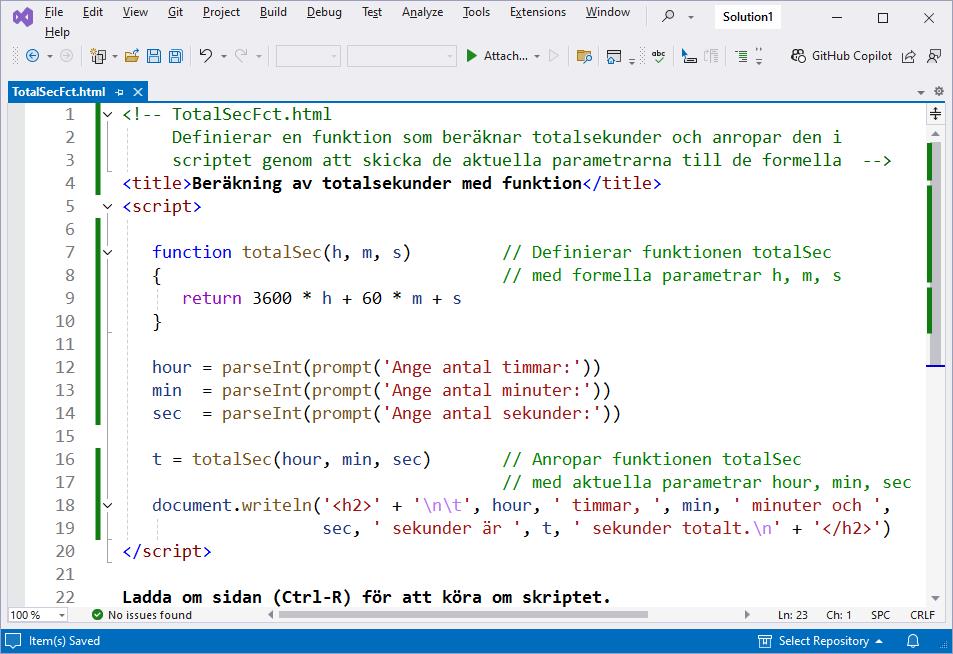Click the Save icon in the toolbar

[x=154, y=56]
